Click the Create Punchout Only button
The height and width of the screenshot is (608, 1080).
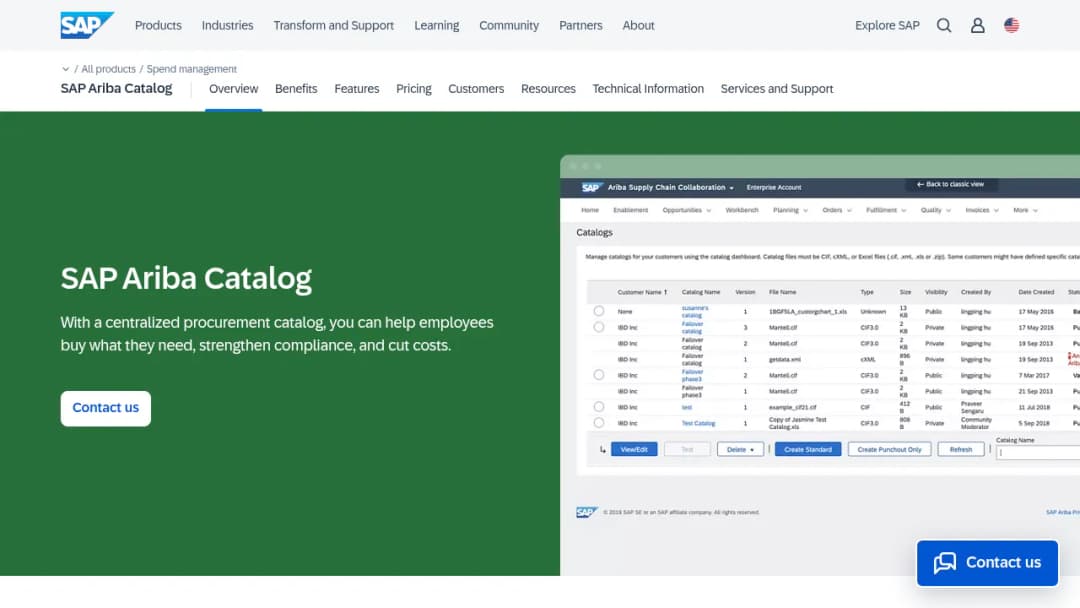[x=889, y=450]
